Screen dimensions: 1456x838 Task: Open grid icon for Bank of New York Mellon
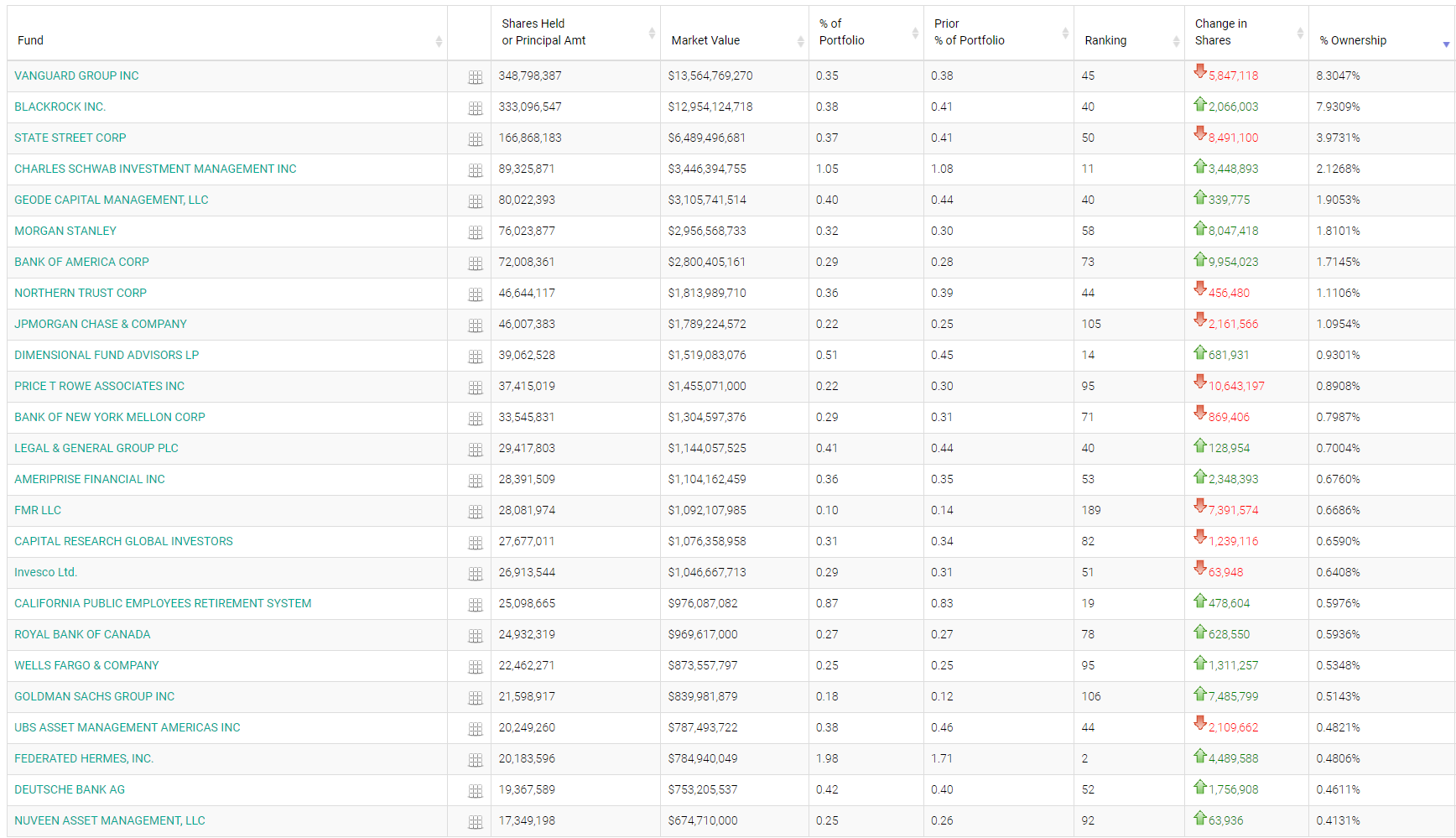coord(476,419)
